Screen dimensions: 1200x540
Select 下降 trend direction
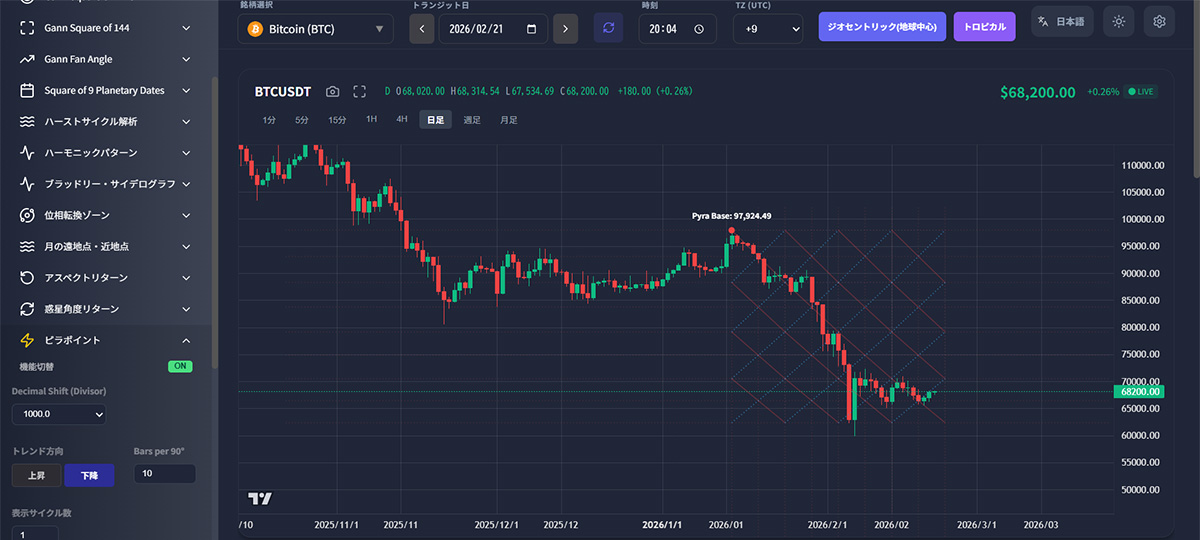89,474
